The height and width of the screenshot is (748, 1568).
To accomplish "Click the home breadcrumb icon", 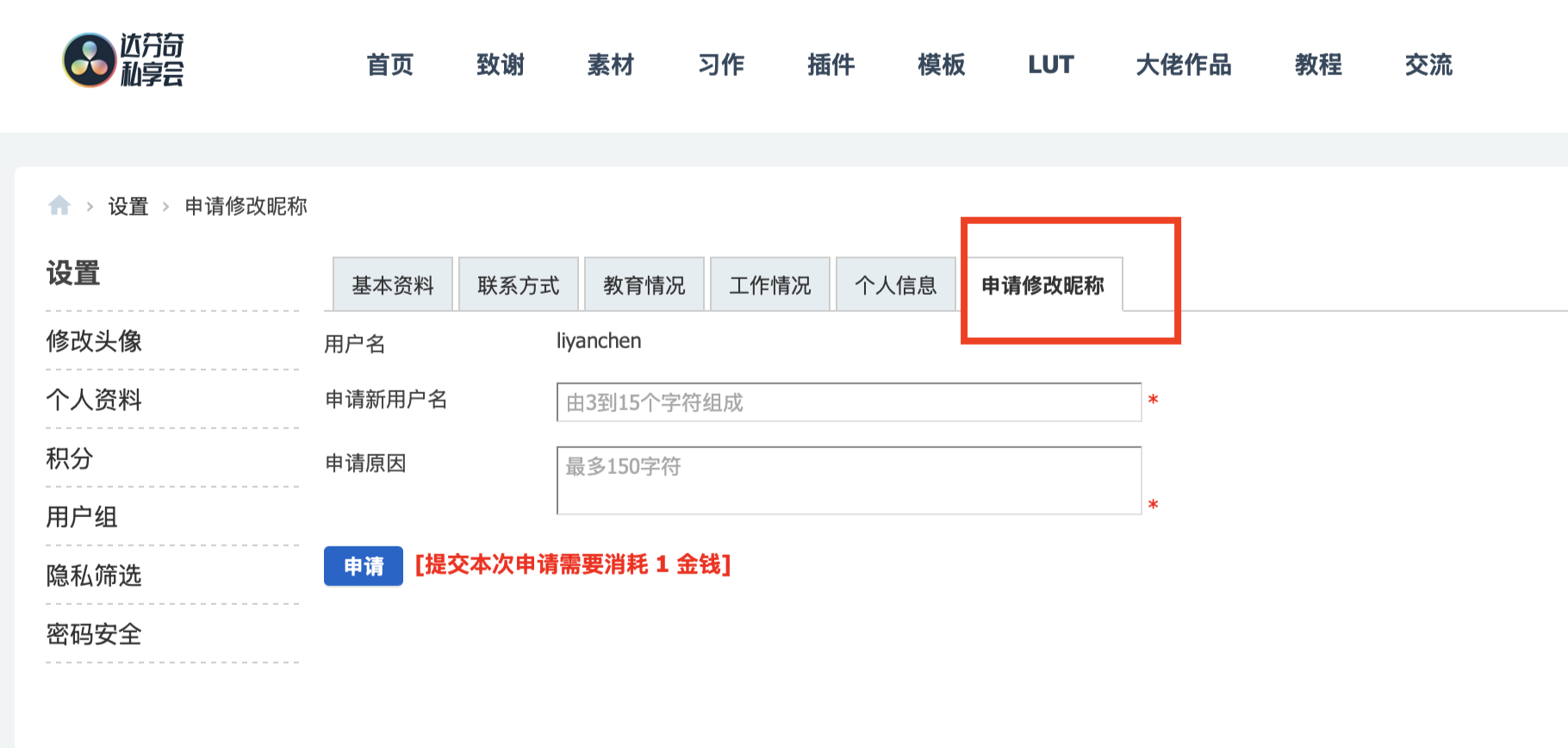I will tap(59, 205).
